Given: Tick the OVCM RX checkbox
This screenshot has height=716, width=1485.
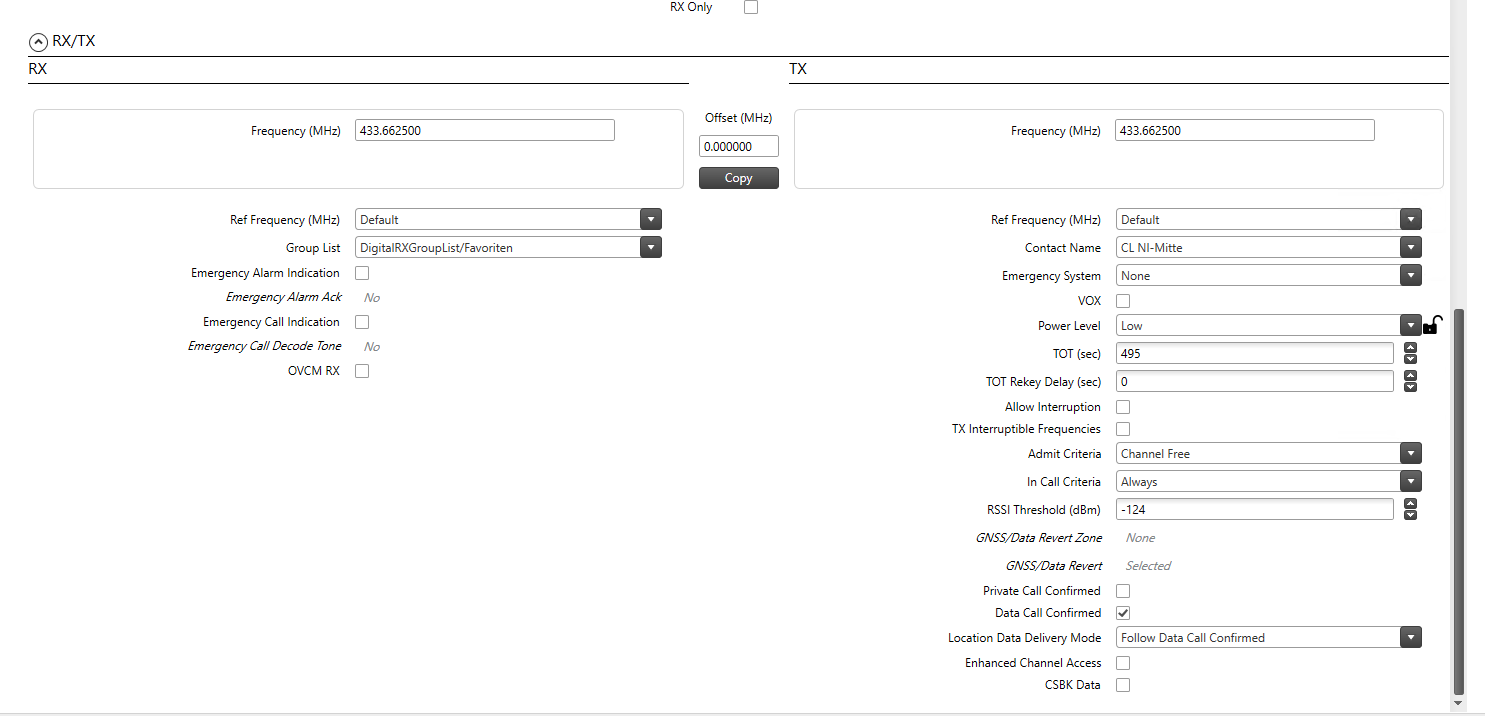Looking at the screenshot, I should (362, 371).
